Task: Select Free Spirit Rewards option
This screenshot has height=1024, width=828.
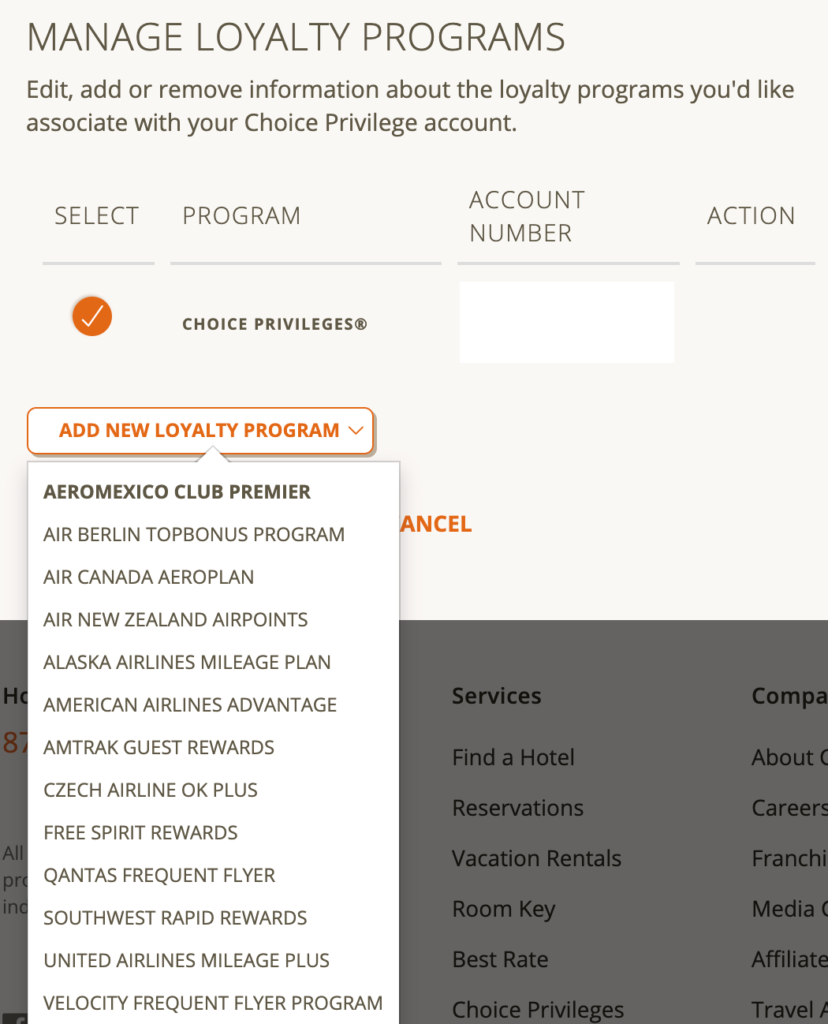Action: pos(141,832)
